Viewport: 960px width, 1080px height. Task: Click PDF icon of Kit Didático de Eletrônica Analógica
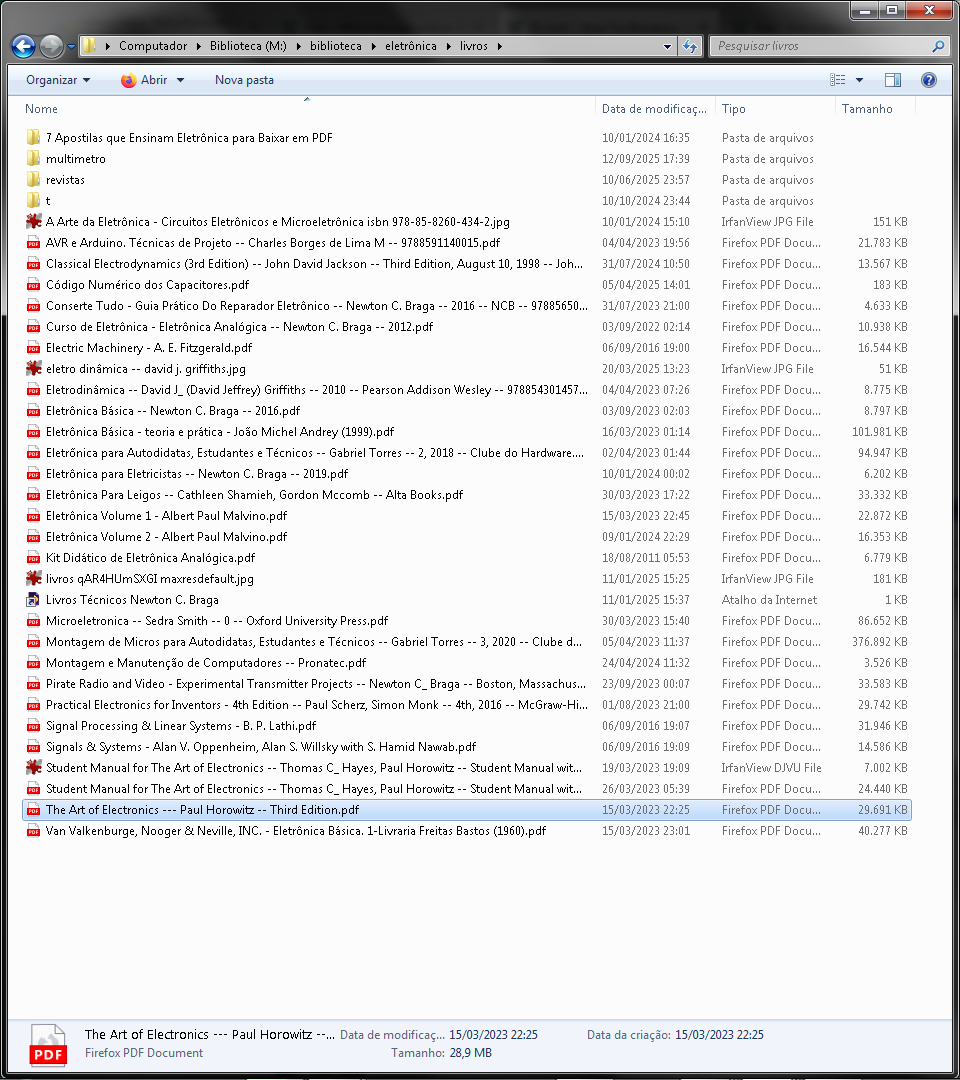33,558
